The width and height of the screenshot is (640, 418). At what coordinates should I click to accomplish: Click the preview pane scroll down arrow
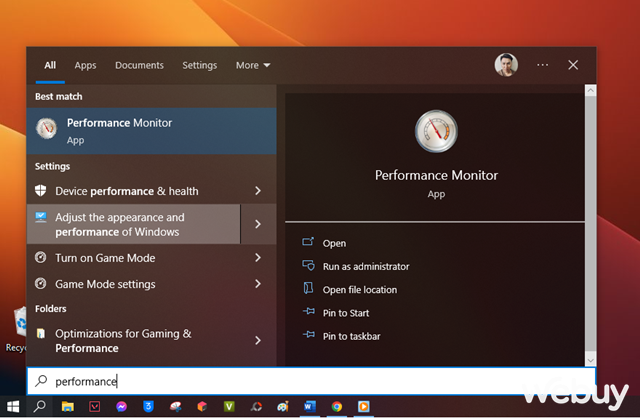tap(590, 360)
